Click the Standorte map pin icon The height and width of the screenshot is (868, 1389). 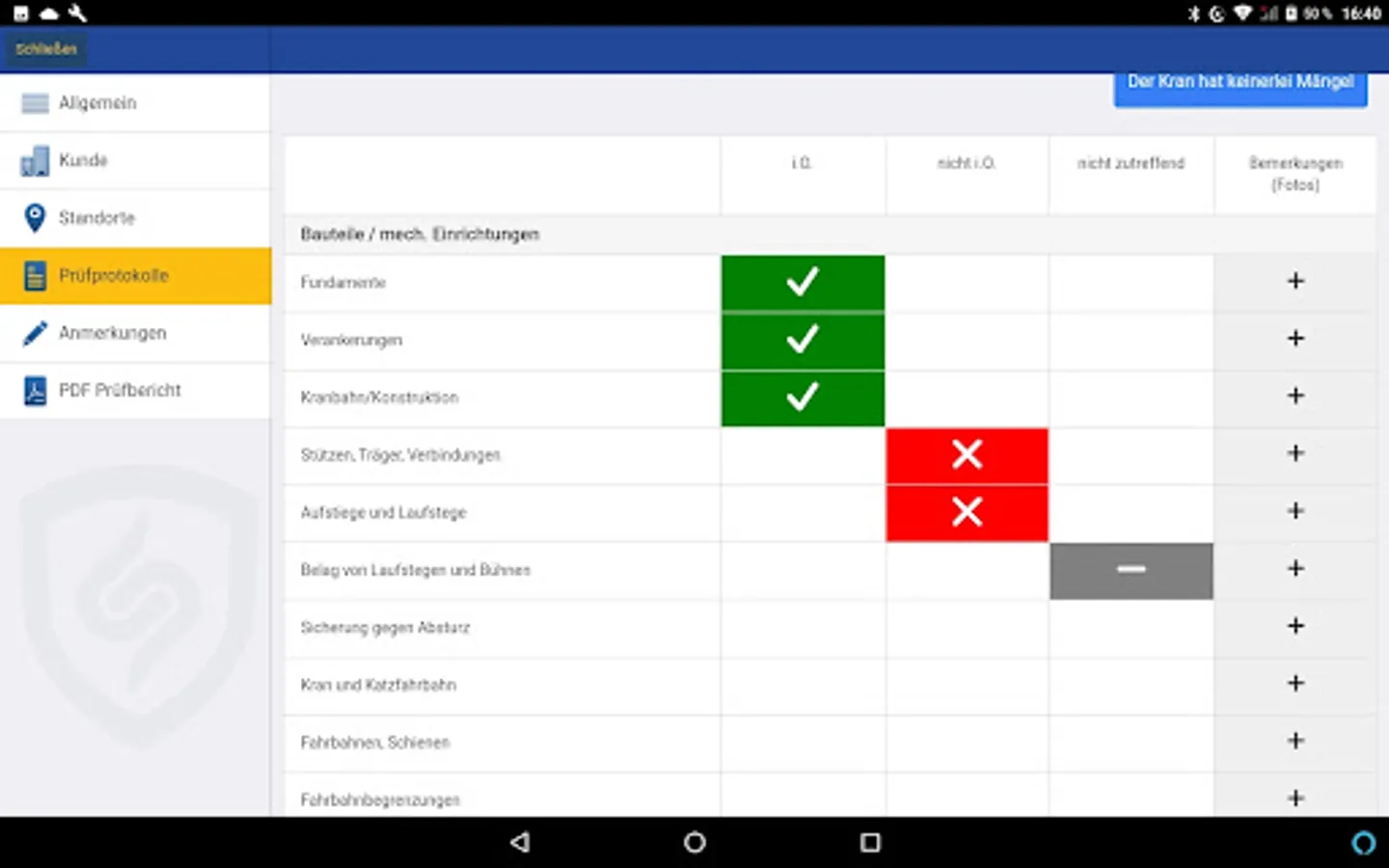click(x=35, y=218)
